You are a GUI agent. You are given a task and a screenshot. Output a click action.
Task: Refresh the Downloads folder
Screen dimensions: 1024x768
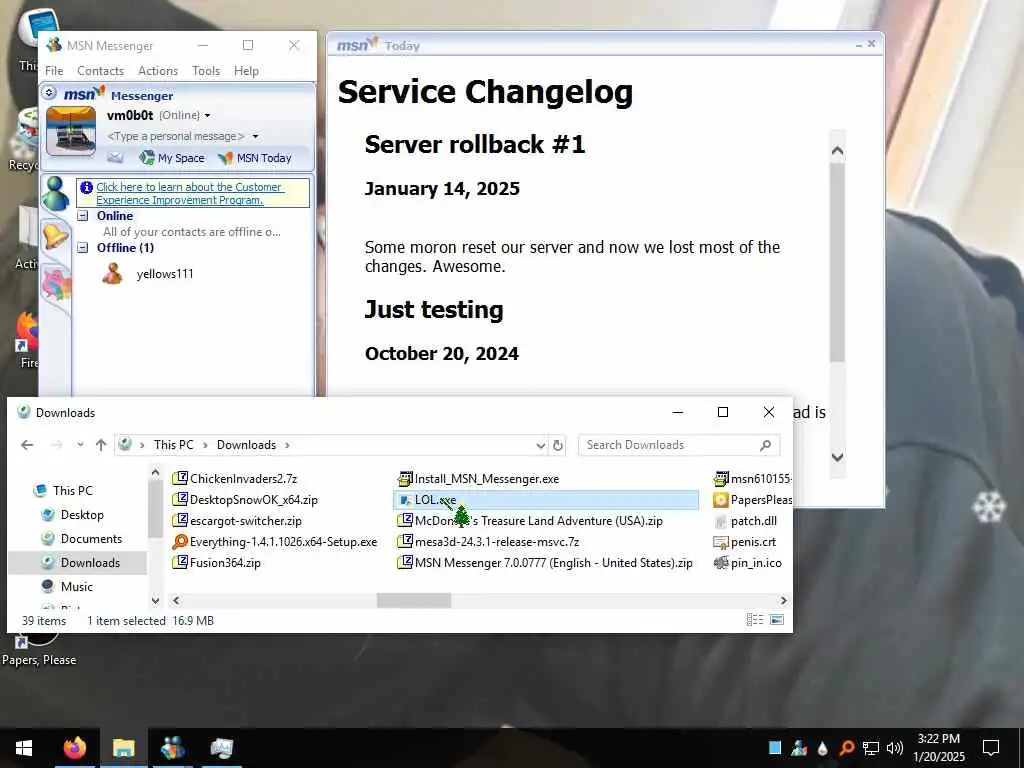(558, 445)
